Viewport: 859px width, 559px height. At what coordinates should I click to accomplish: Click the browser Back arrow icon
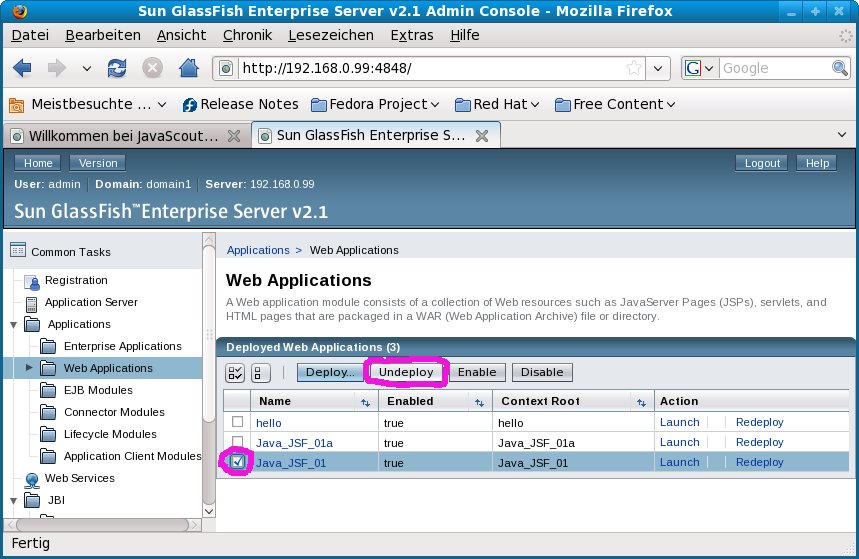(22, 68)
